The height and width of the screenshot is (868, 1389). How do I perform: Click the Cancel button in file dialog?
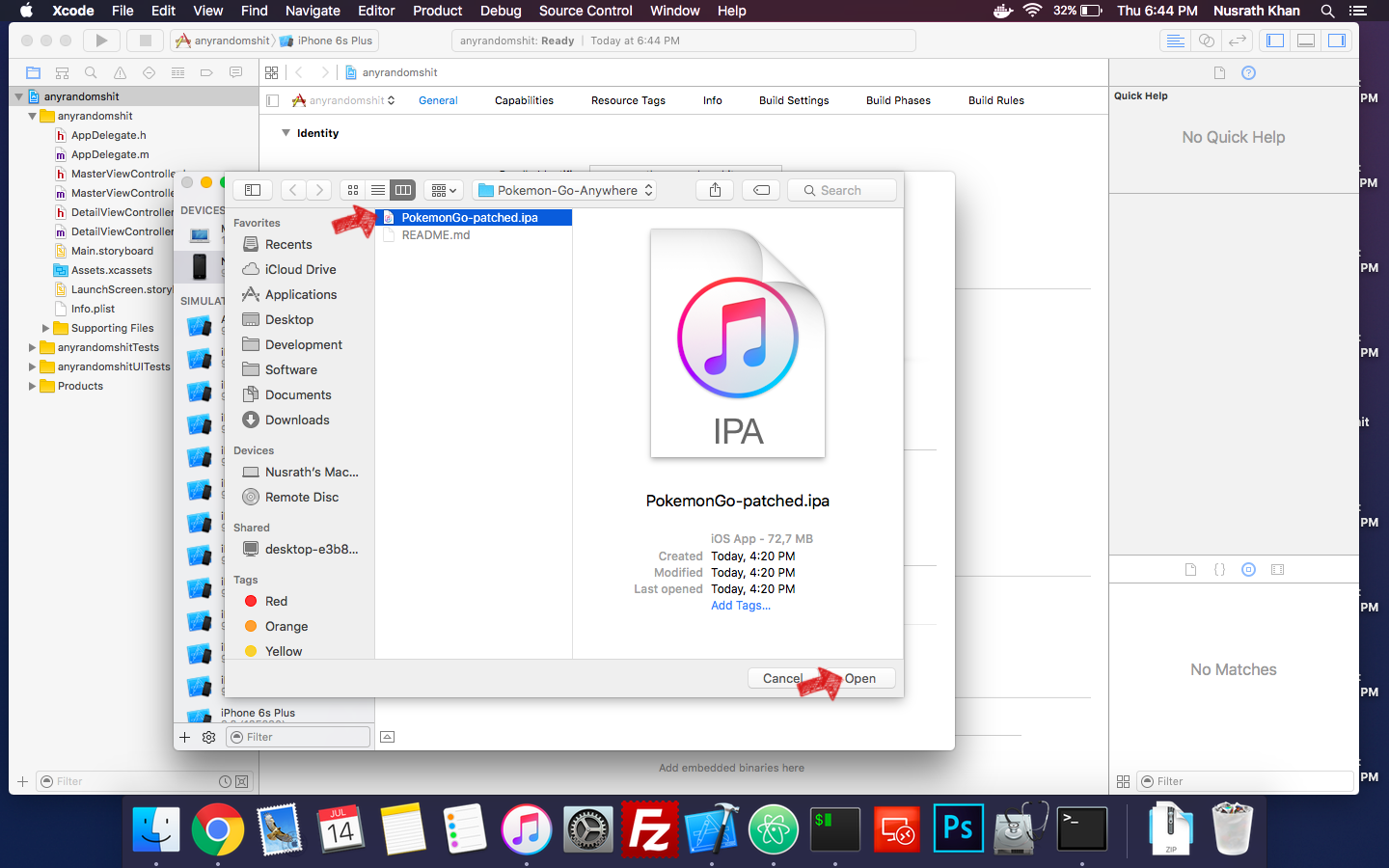[x=782, y=678]
